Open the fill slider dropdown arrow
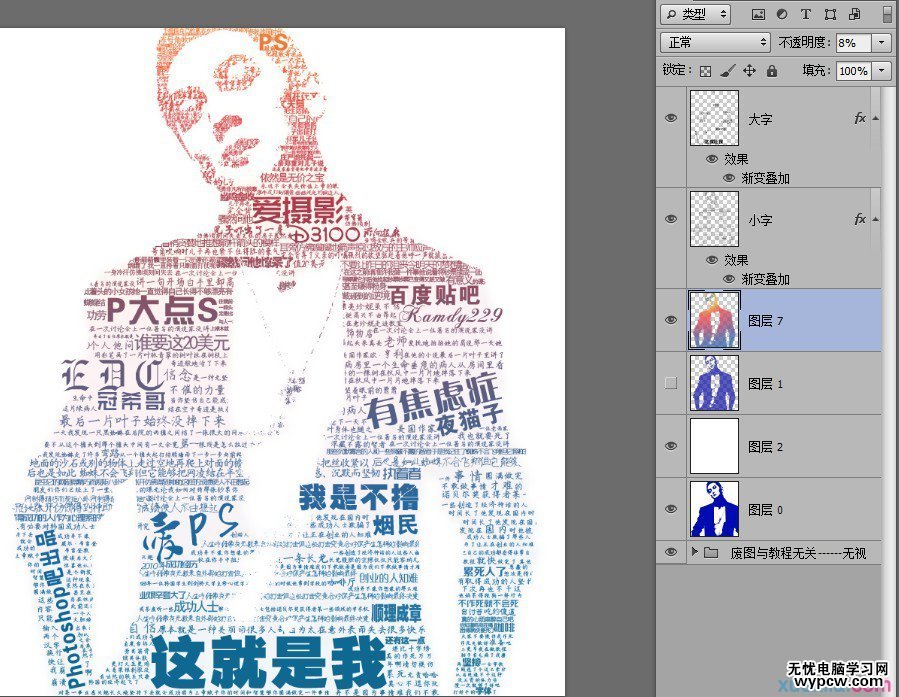 [x=881, y=71]
